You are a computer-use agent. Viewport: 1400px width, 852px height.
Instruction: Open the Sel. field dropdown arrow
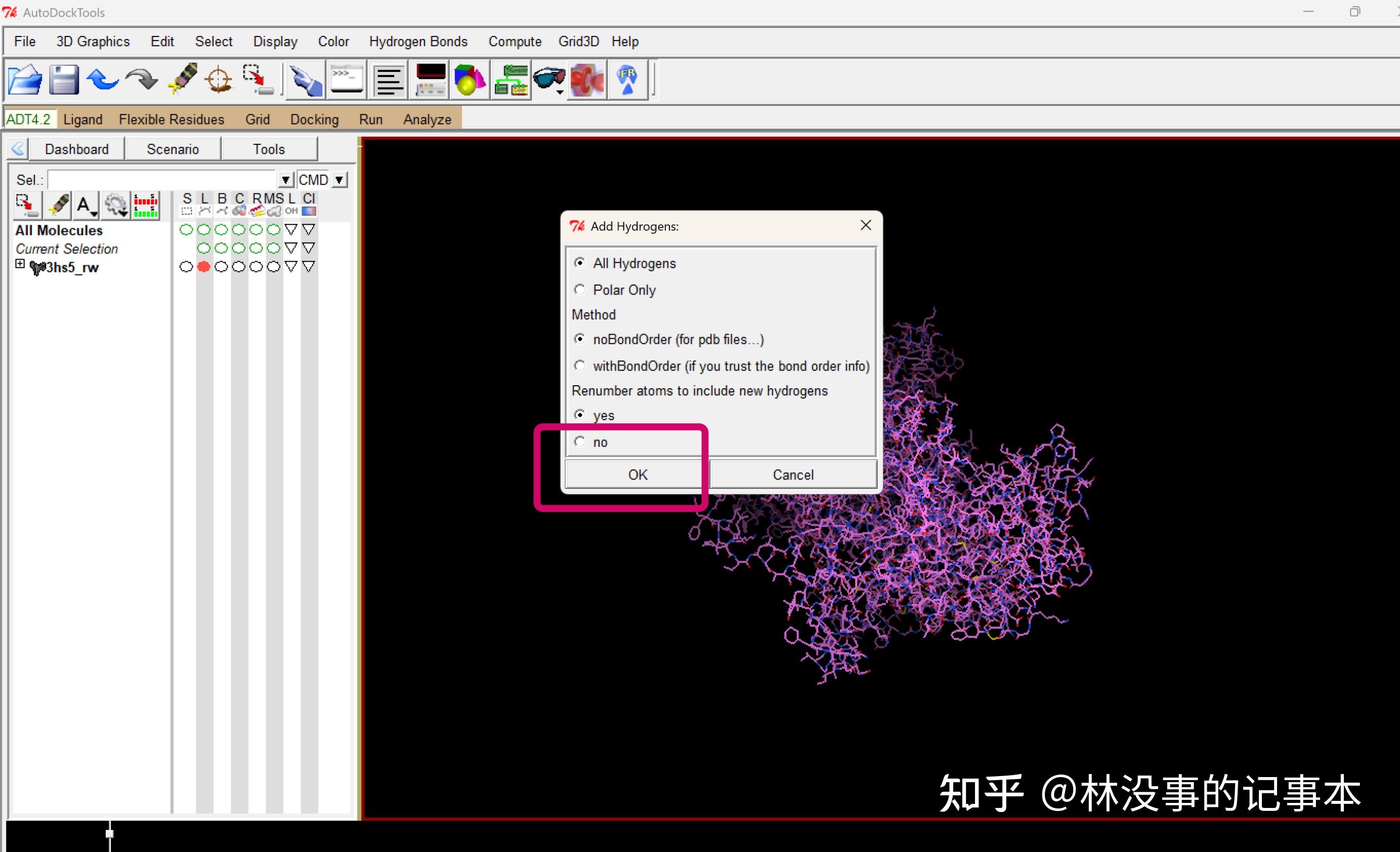pyautogui.click(x=285, y=180)
